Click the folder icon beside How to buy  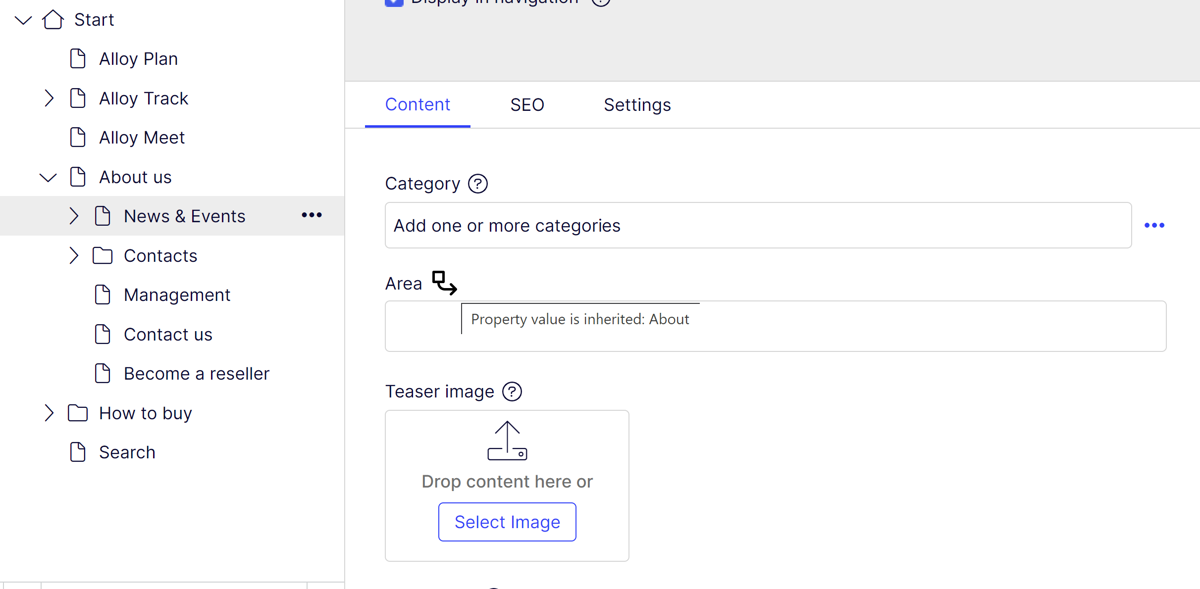click(77, 412)
